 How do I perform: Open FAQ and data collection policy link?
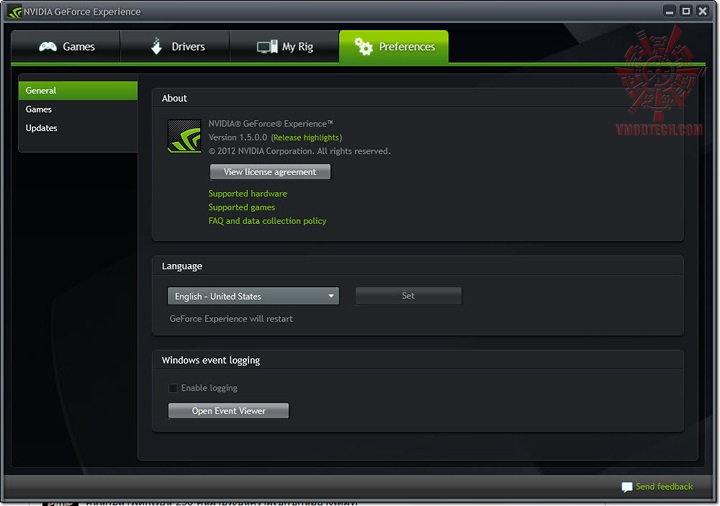[x=267, y=221]
